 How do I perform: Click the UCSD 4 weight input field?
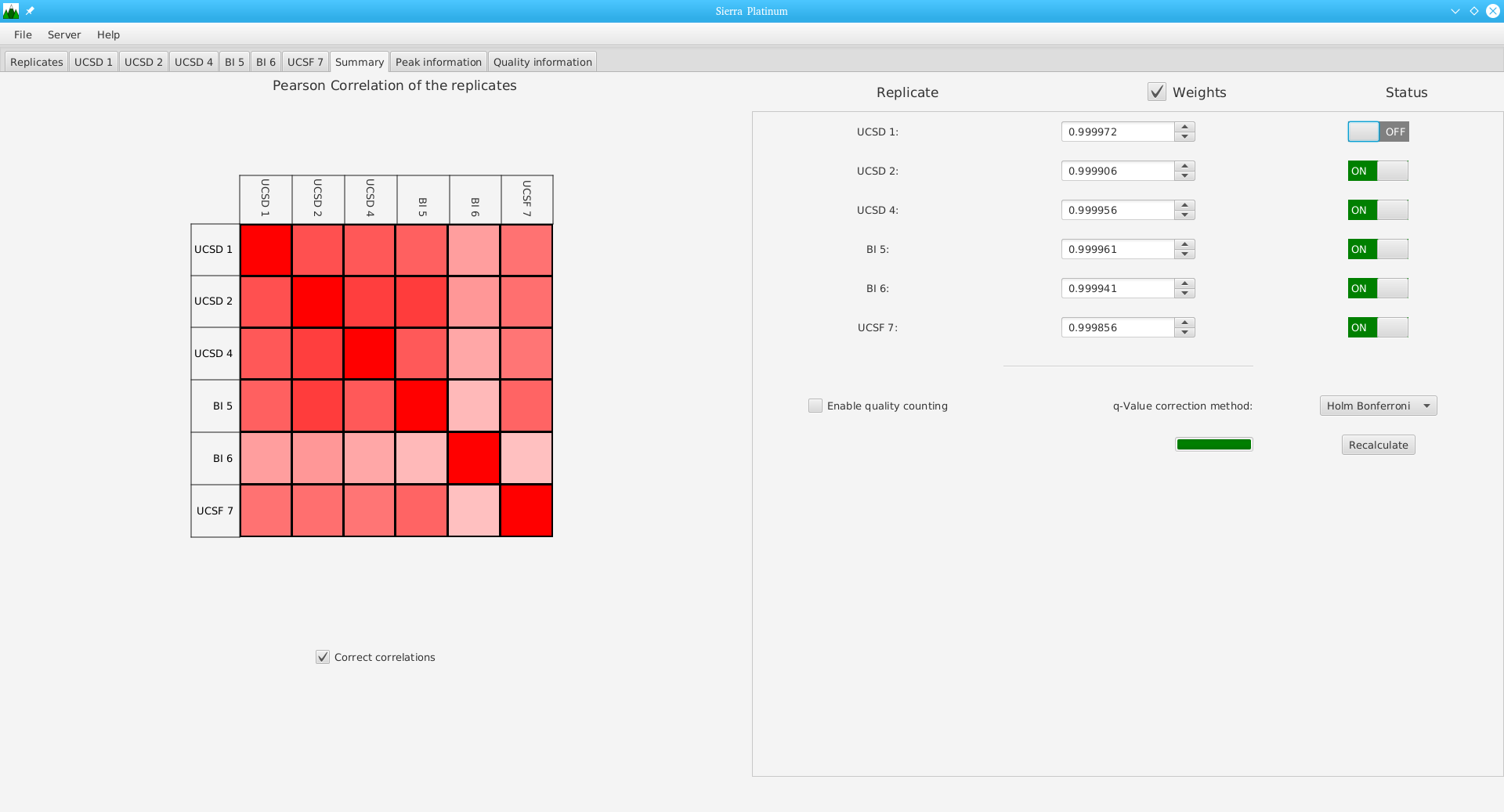(x=1118, y=210)
